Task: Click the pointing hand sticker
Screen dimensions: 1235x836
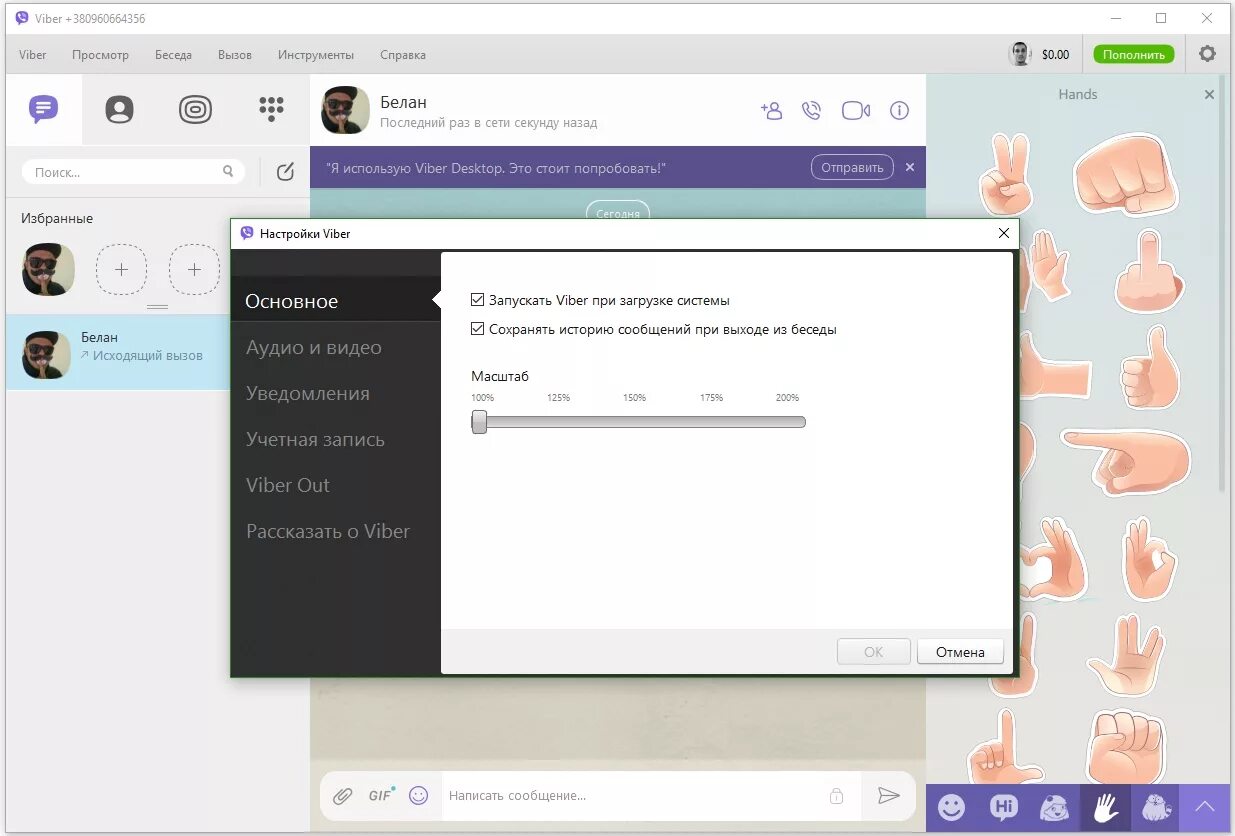Action: click(x=1127, y=461)
